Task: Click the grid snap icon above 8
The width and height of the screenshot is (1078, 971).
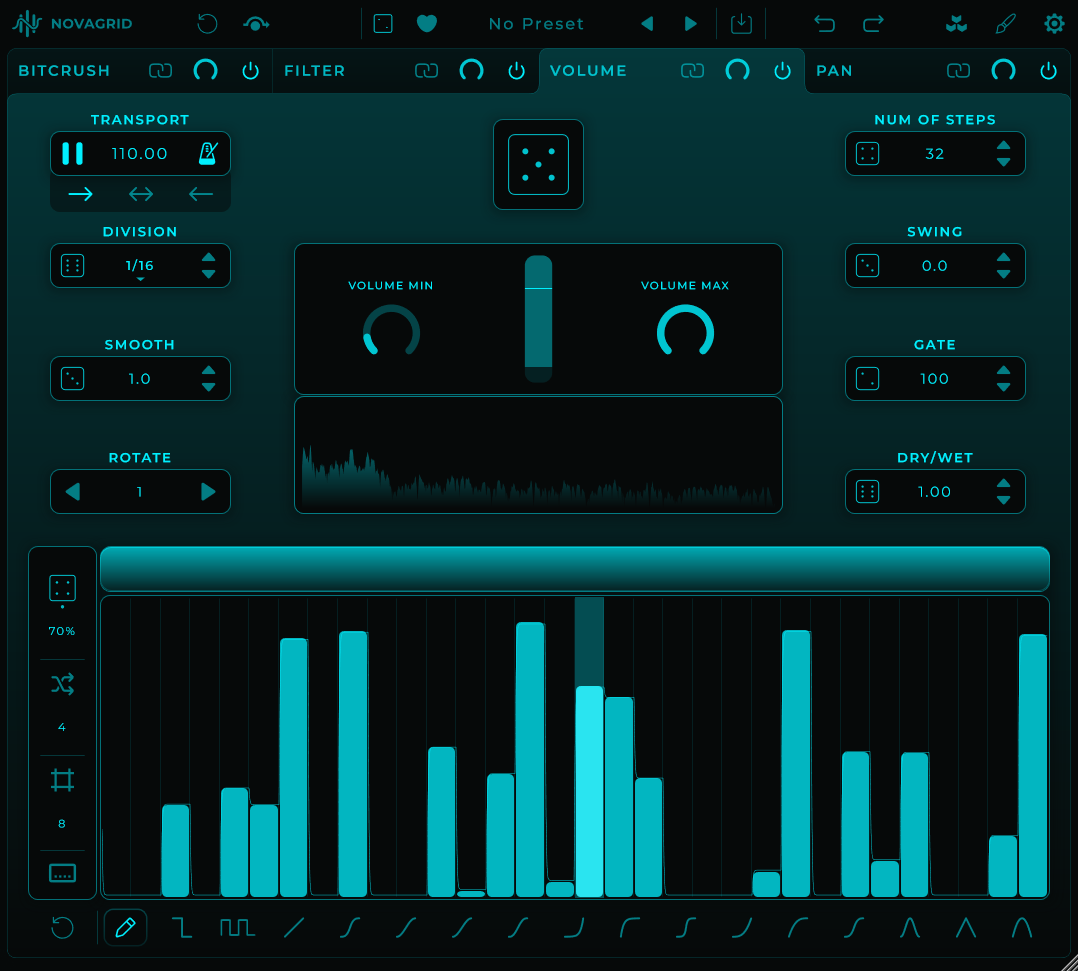Action: coord(62,780)
